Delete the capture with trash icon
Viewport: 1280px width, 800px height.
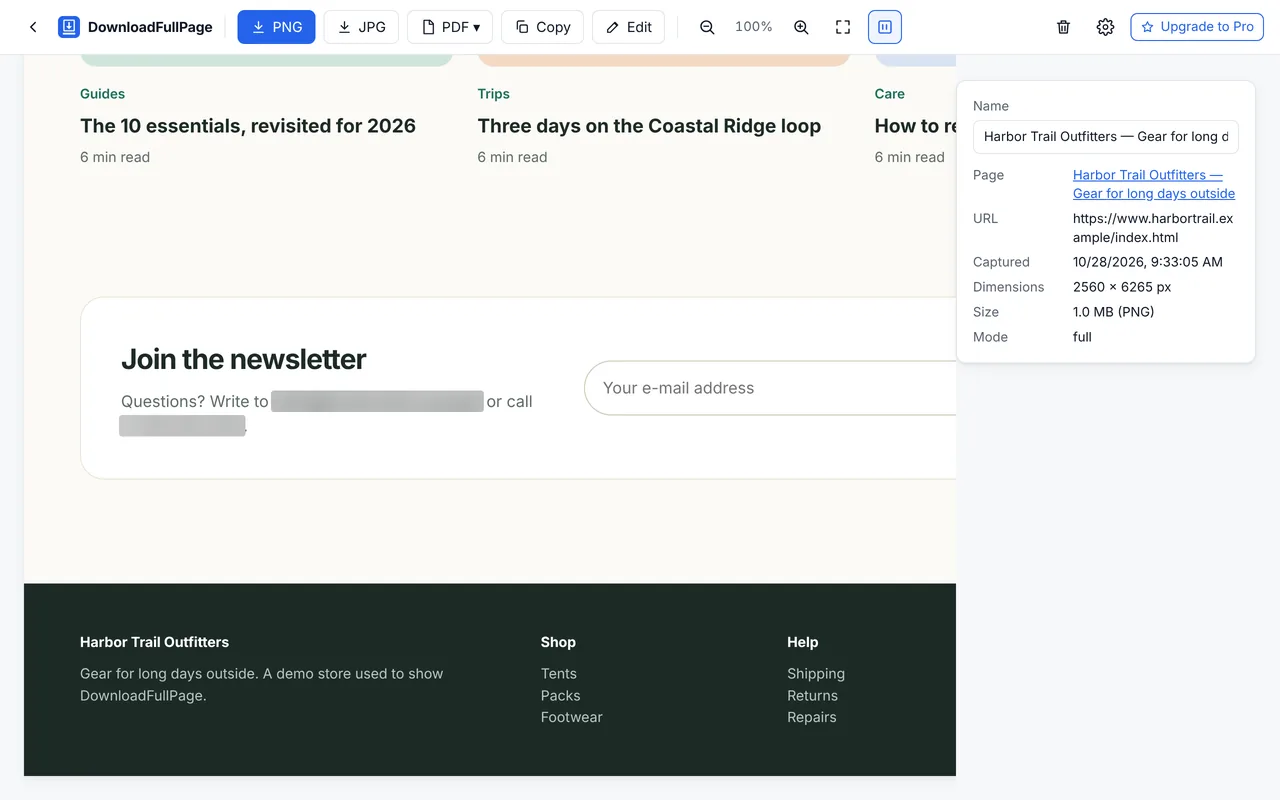1064,27
